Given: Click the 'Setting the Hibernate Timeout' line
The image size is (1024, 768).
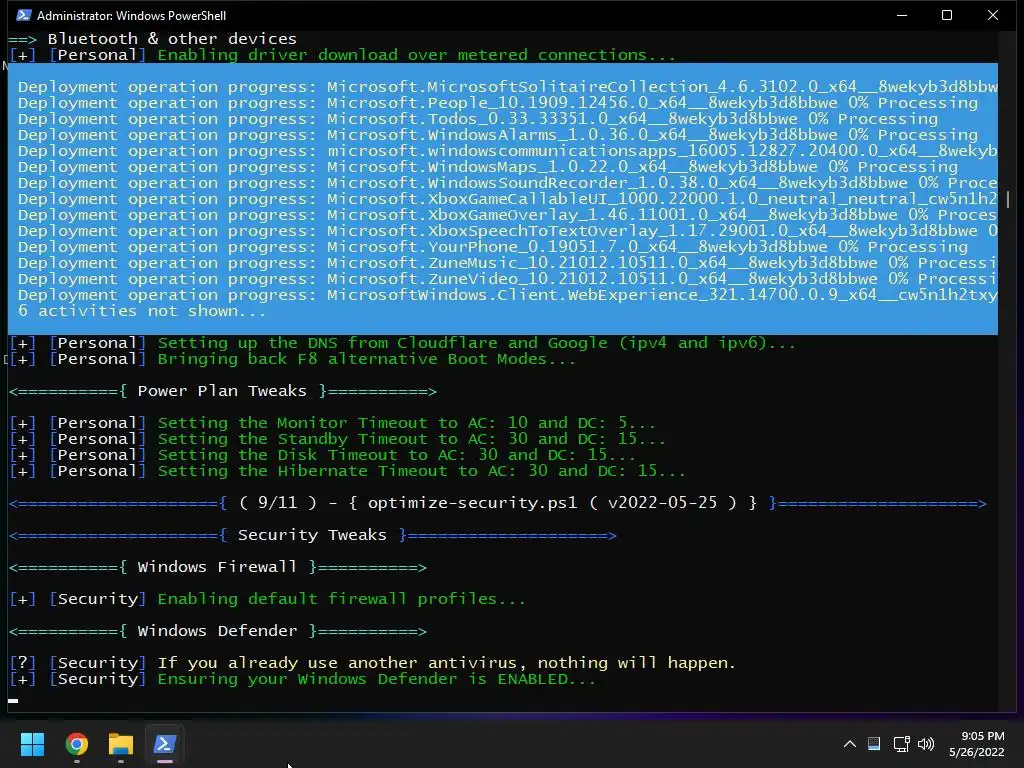Looking at the screenshot, I should 347,471.
